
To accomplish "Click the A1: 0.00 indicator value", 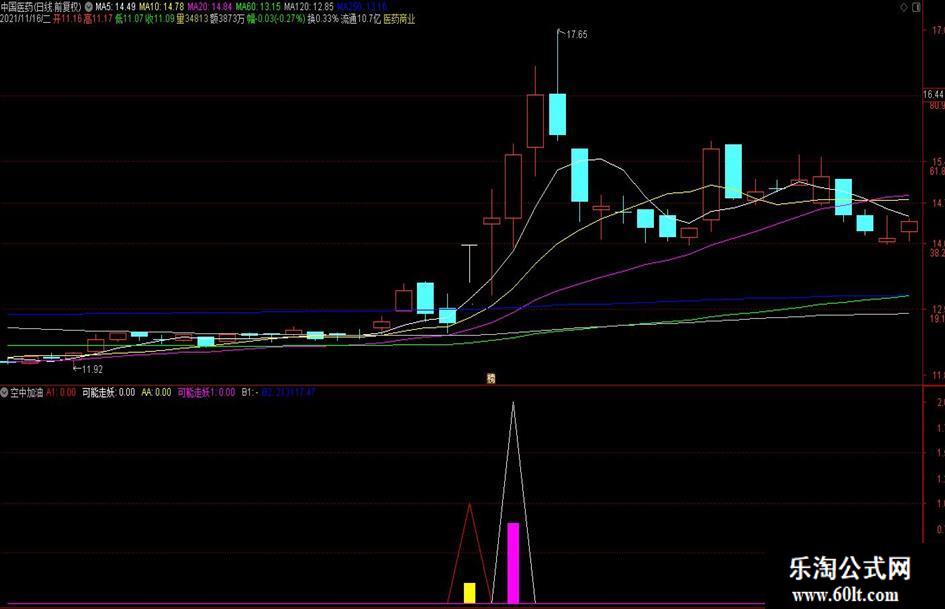I will (61, 393).
